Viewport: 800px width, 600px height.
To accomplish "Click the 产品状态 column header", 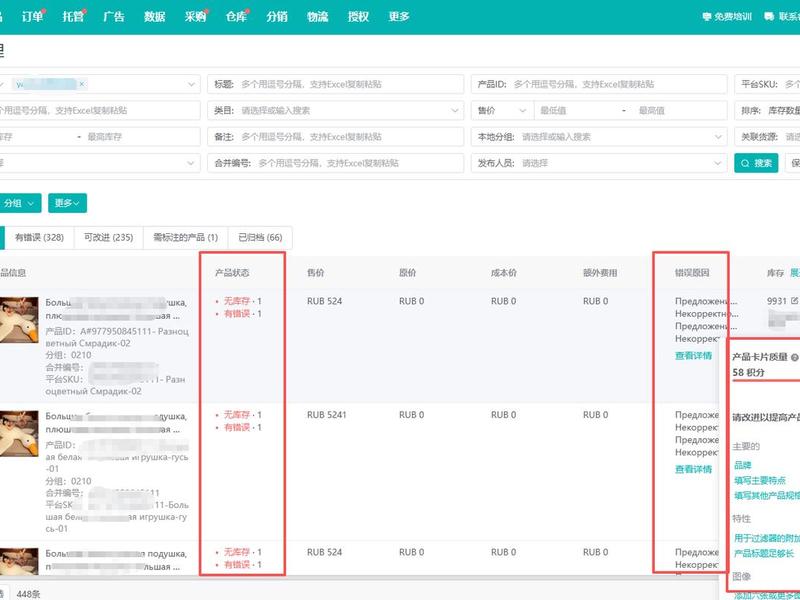I will 232,273.
